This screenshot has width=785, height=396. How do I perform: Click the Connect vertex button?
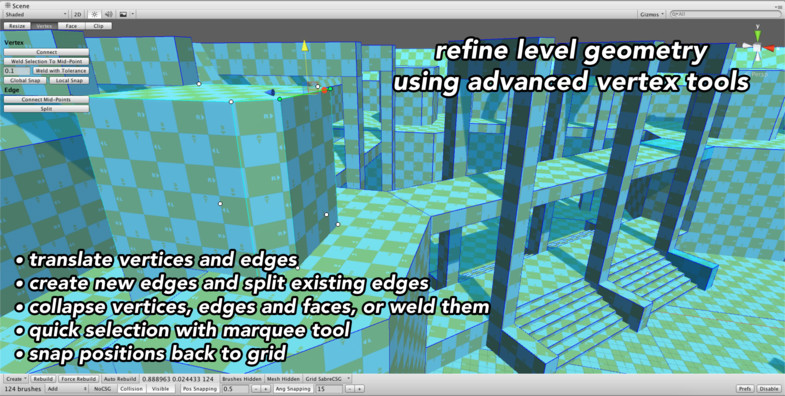pyautogui.click(x=47, y=52)
